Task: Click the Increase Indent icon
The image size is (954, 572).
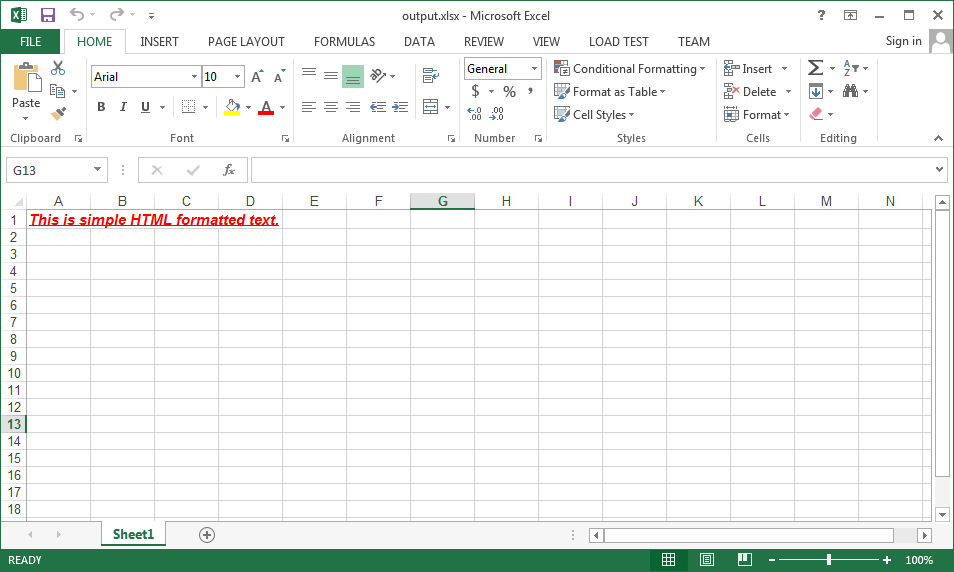Action: coord(400,107)
